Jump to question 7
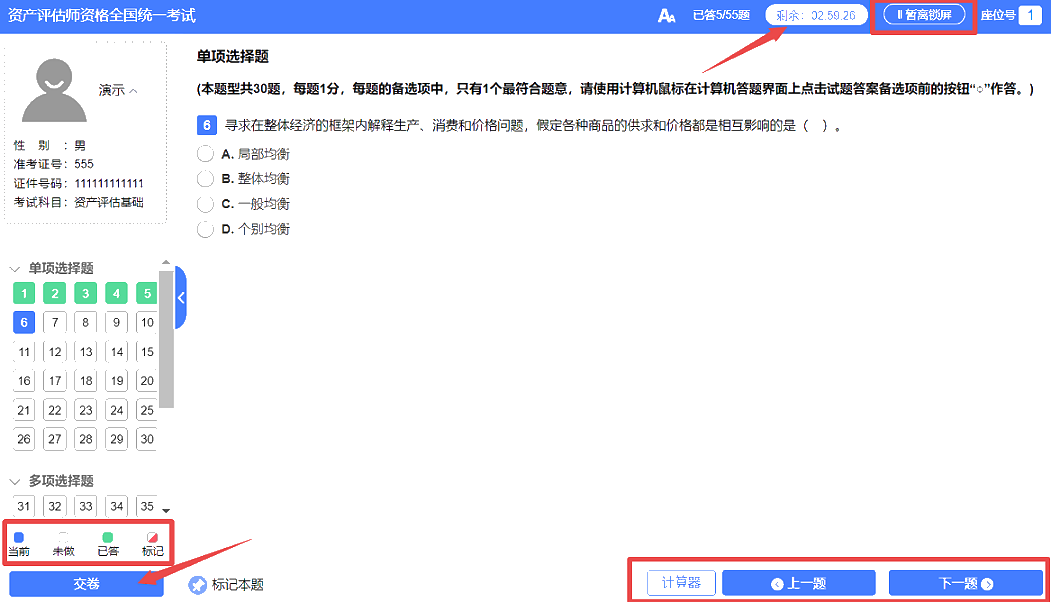This screenshot has width=1051, height=602. [x=55, y=322]
